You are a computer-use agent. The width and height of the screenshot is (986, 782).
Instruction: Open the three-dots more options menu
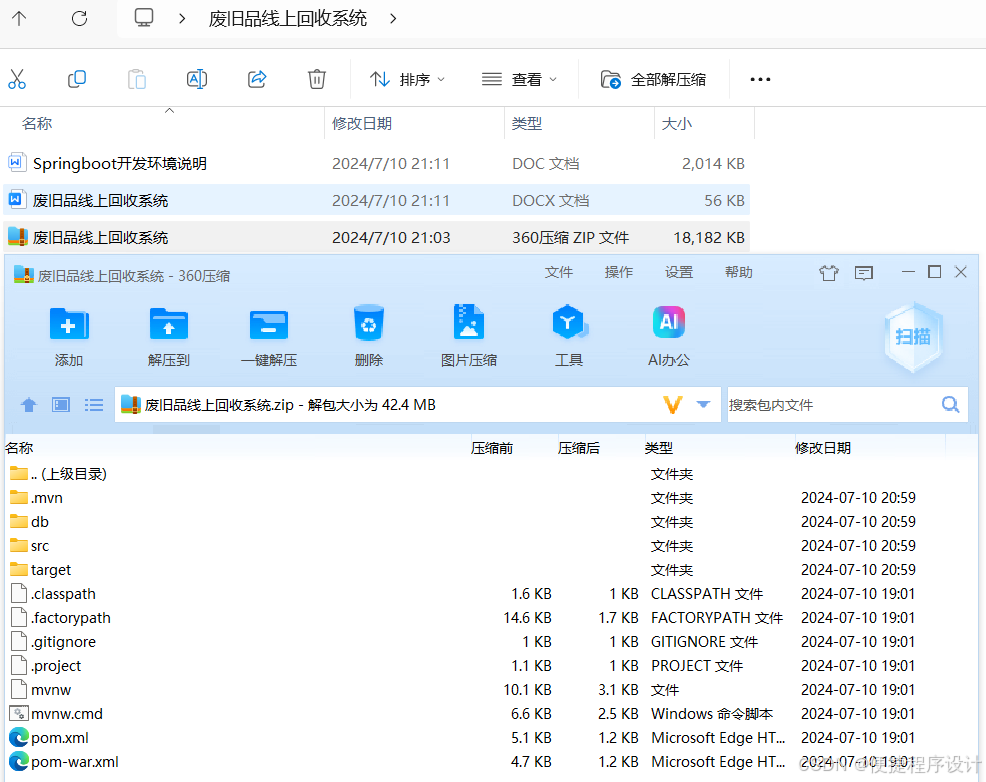[x=760, y=79]
